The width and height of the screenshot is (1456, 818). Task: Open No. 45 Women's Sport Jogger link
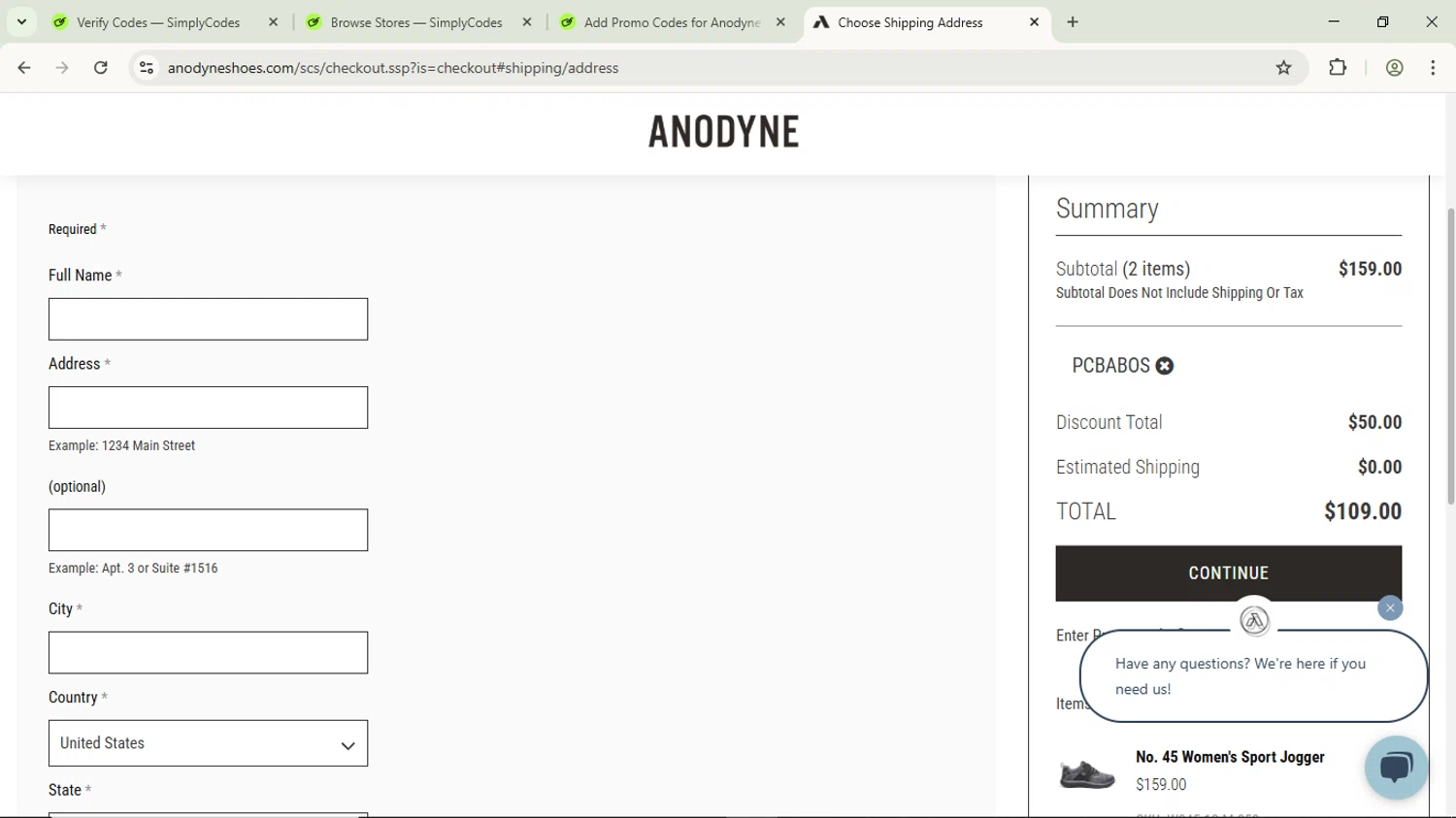click(1230, 757)
